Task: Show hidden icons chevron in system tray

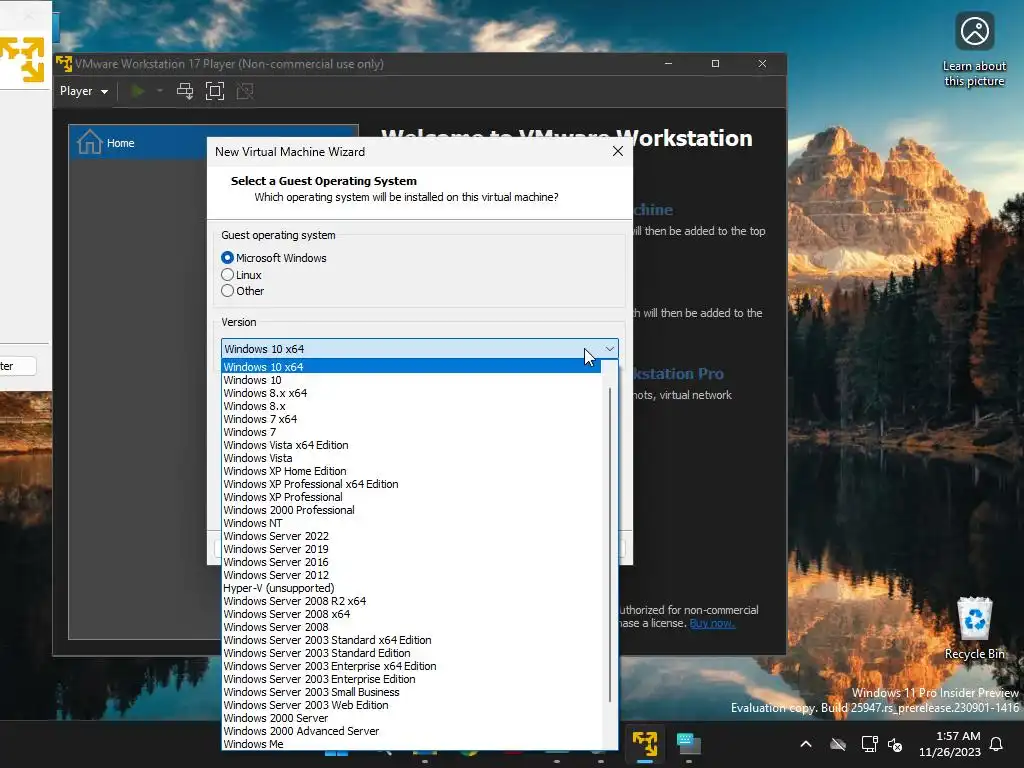Action: (806, 744)
